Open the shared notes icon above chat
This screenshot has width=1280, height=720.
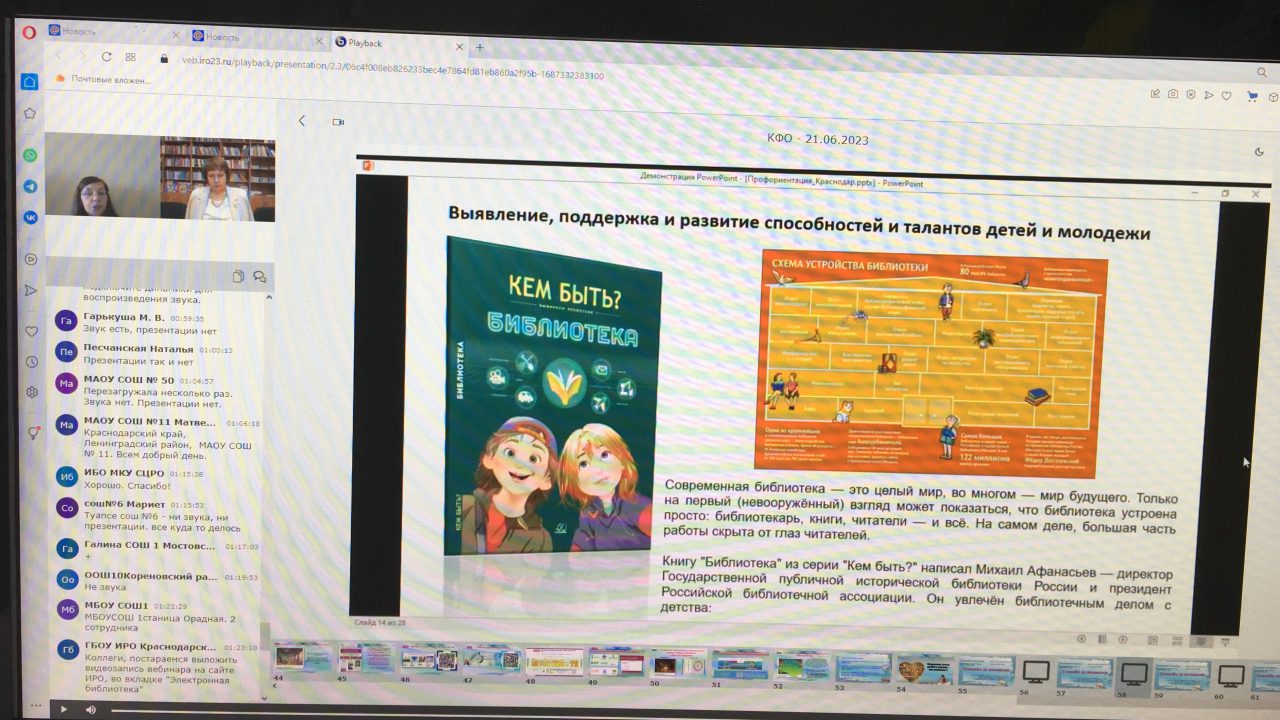[238, 276]
